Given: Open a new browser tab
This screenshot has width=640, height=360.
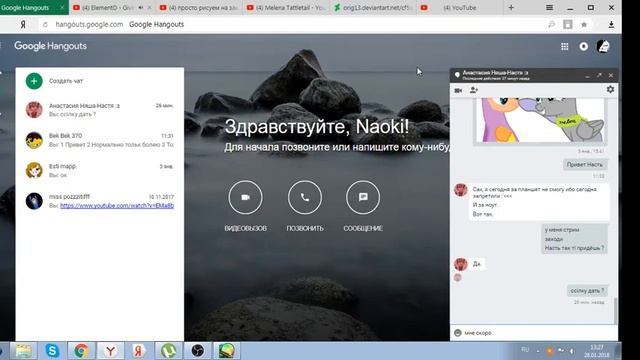Looking at the screenshot, I should 511,7.
